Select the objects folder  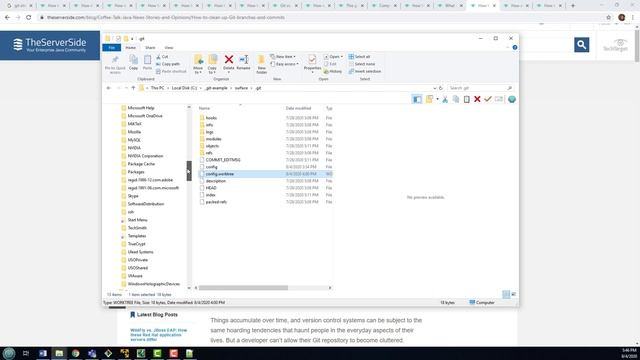click(x=212, y=146)
